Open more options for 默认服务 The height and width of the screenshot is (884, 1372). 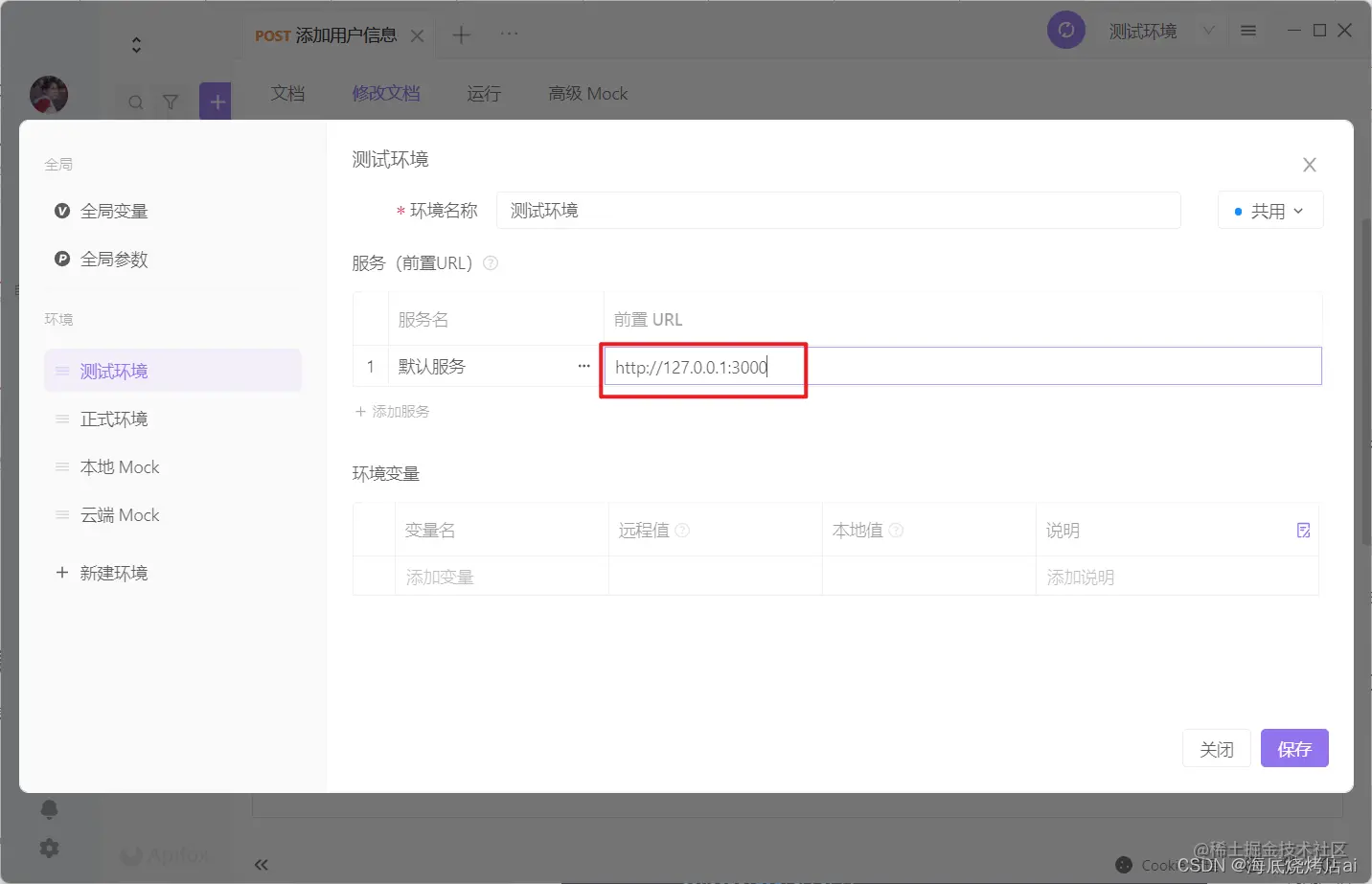tap(583, 366)
